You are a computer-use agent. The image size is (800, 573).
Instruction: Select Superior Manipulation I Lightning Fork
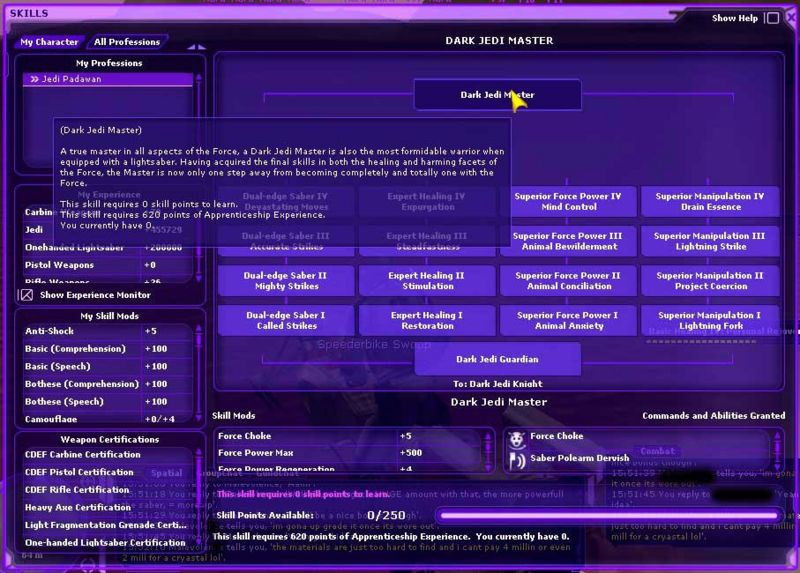709,320
